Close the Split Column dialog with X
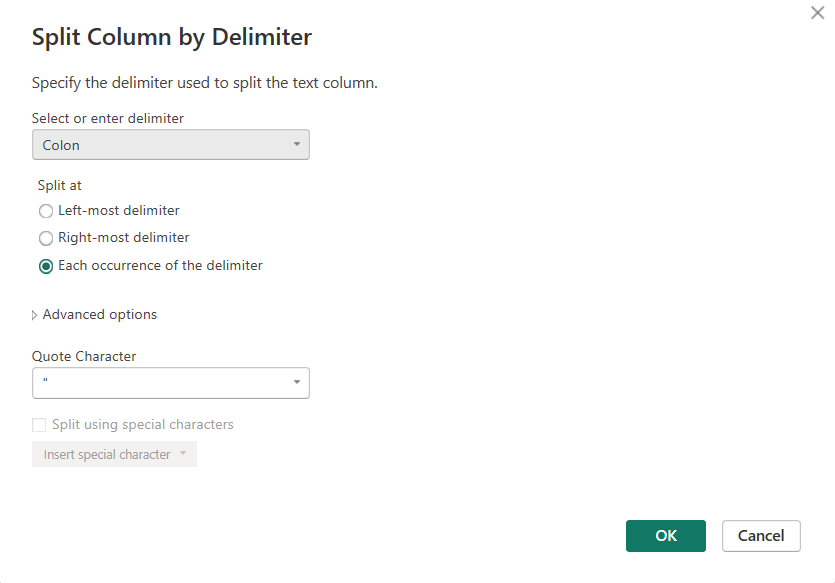835x583 pixels. [817, 13]
